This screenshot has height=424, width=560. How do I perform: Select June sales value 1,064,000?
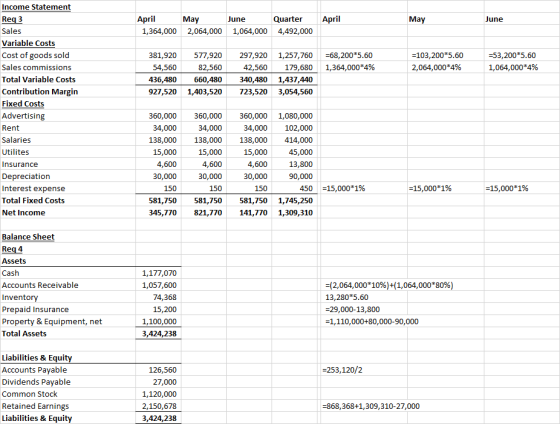250,31
